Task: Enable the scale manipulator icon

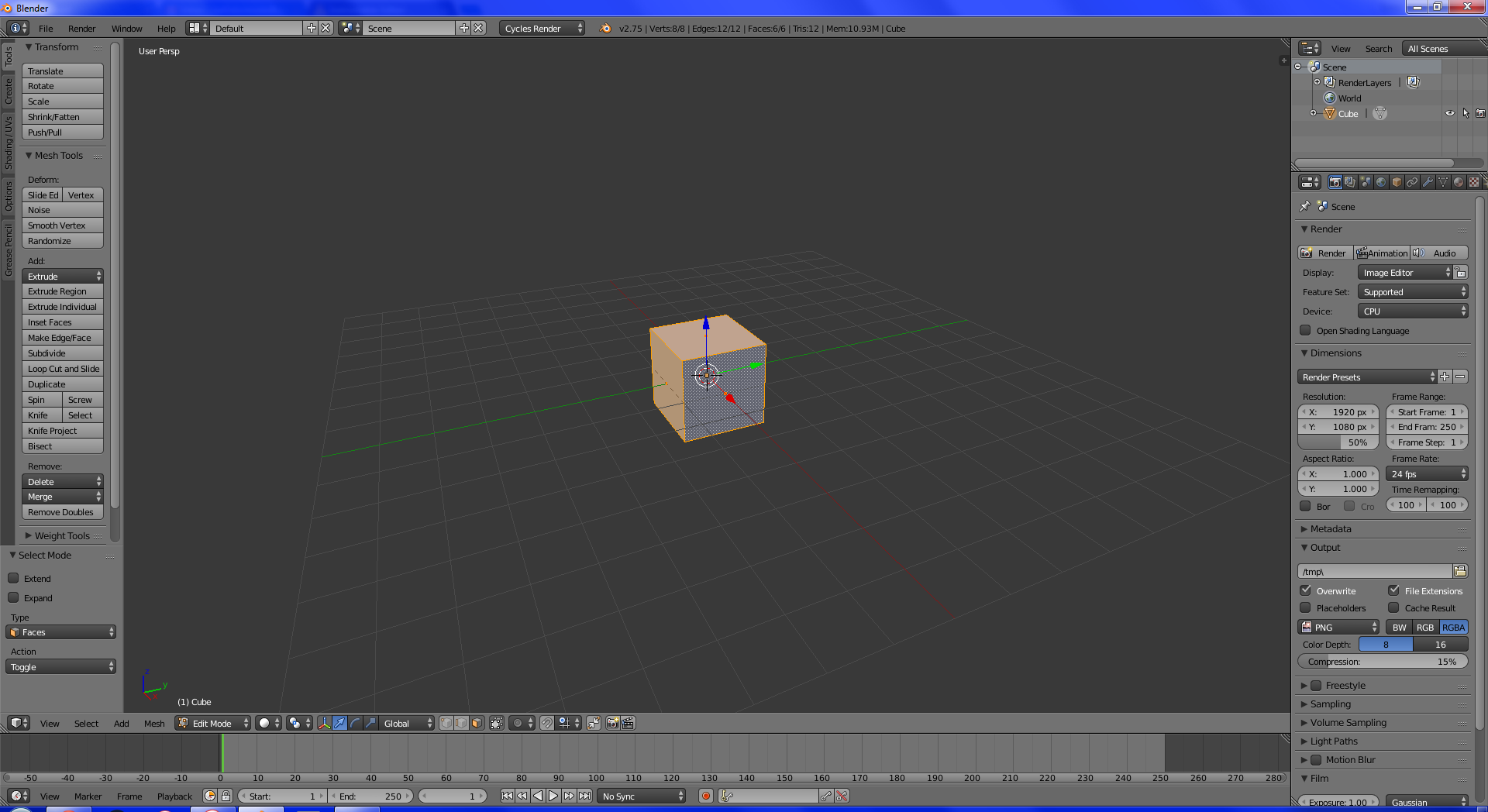Action: tap(370, 723)
